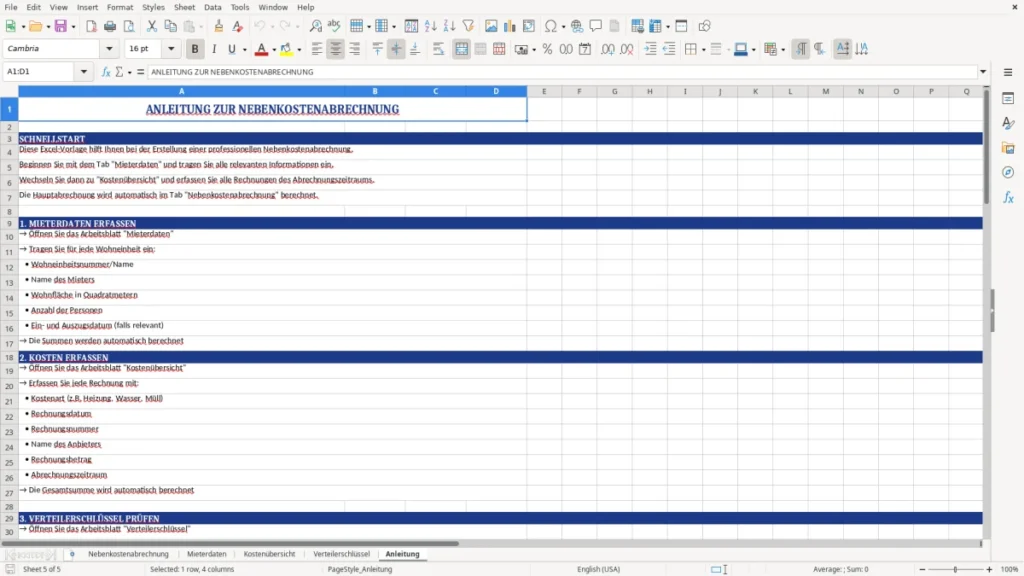Open Find and Replace magnifier icon
Screen dimensions: 1024x576
point(315,26)
